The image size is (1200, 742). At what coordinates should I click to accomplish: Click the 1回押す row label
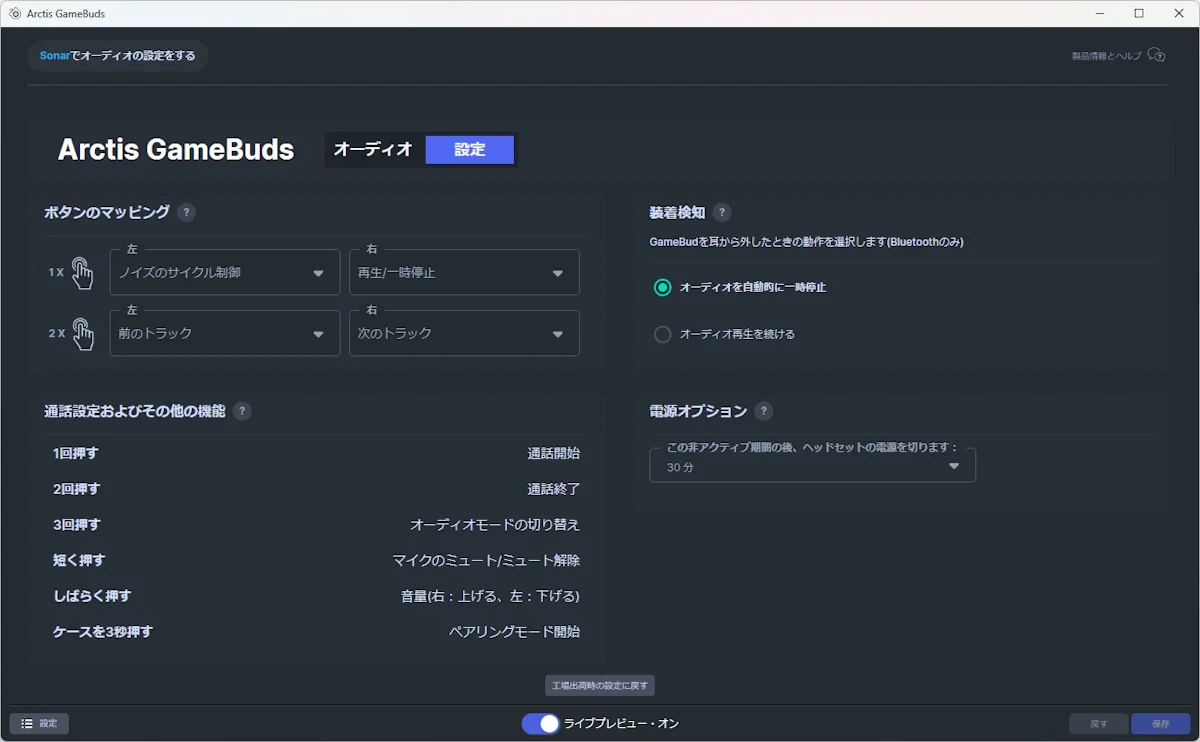(x=76, y=453)
